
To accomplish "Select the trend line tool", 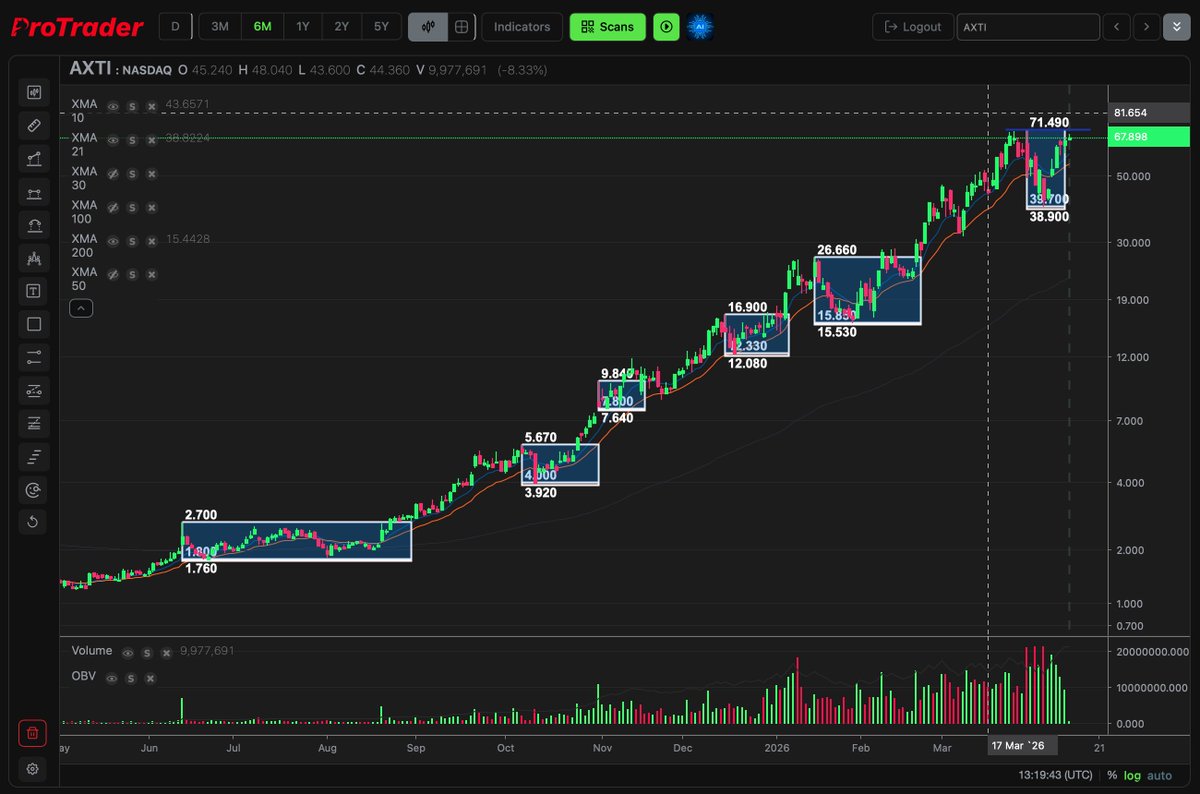I will pyautogui.click(x=34, y=158).
